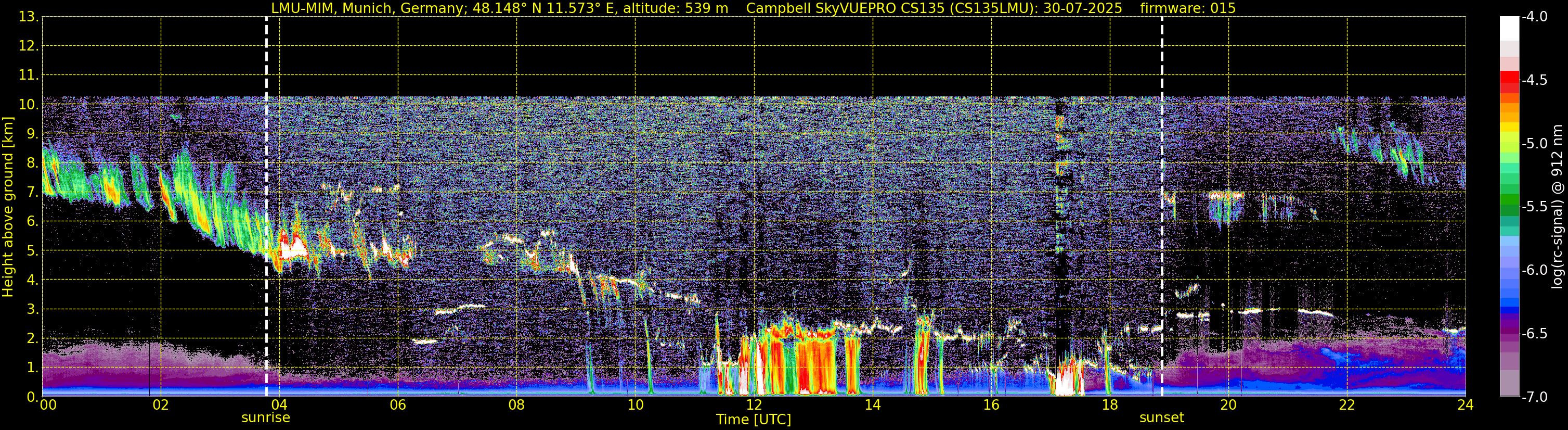Click the time axis tick label "20"
The height and width of the screenshot is (430, 1568).
pos(1228,405)
